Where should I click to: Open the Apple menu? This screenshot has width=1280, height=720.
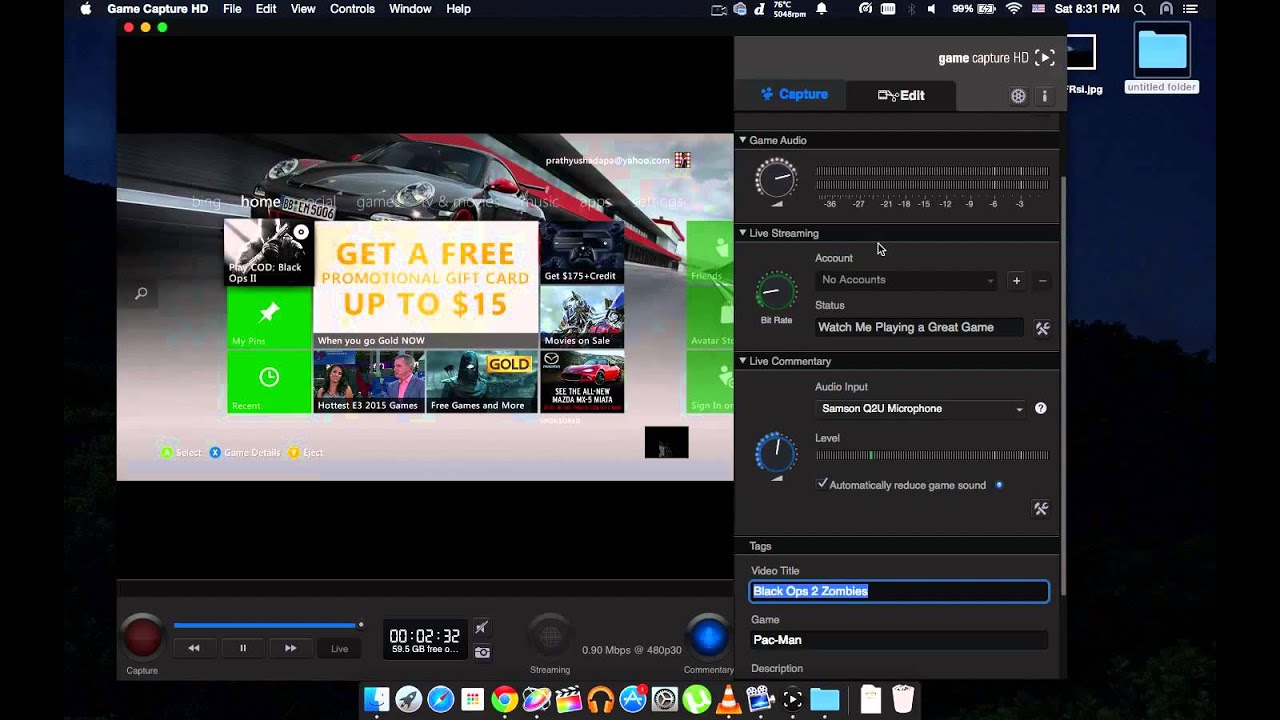[86, 9]
